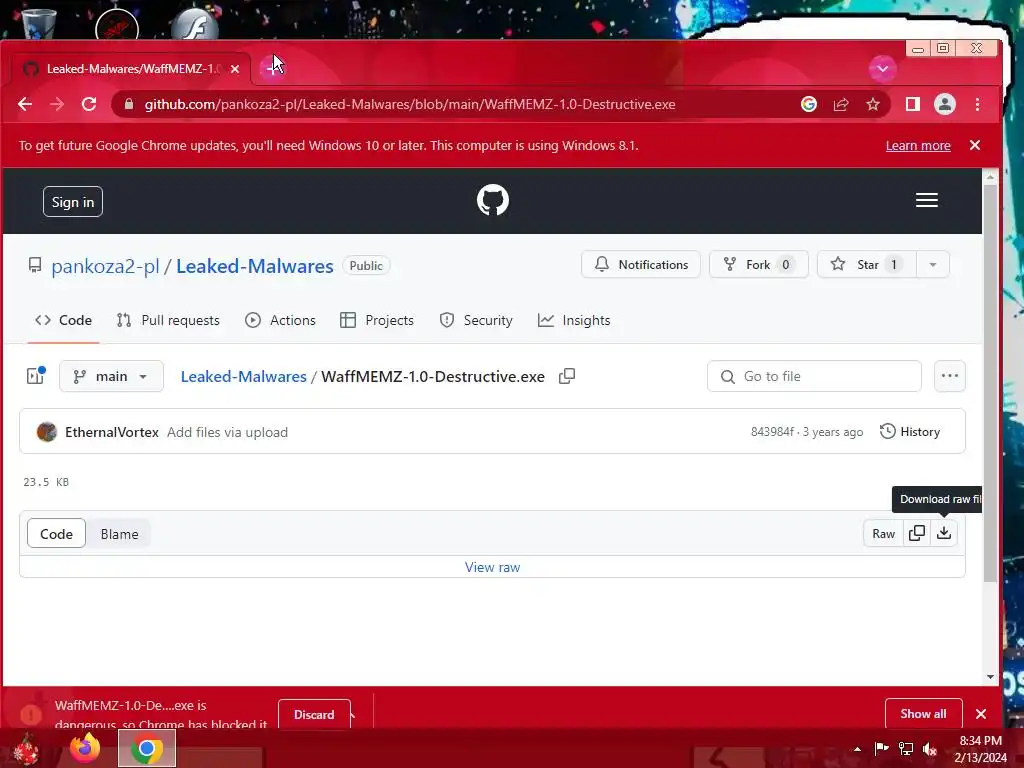Open taskbar clock showing 8:34 PM

(980, 749)
